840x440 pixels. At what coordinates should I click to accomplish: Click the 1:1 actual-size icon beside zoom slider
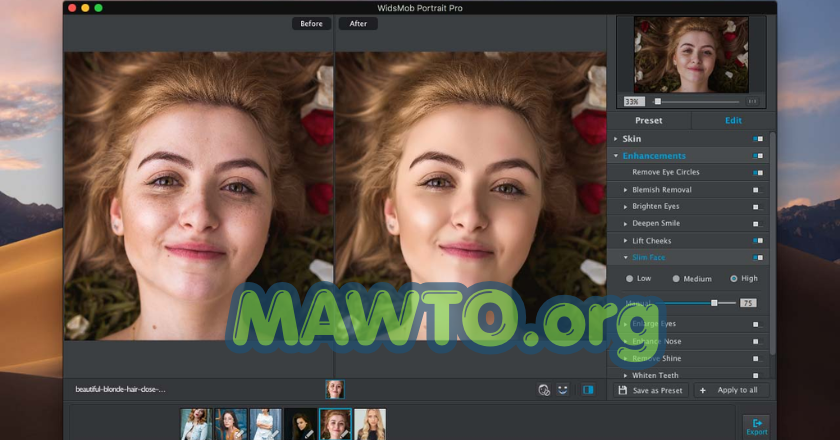point(752,101)
